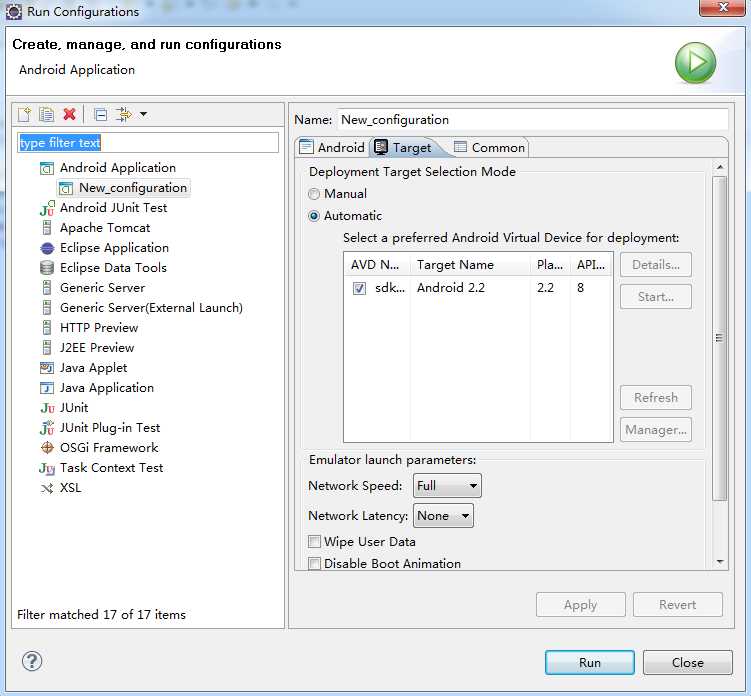
Task: Enable Disable Boot Animation checkbox
Action: [314, 564]
